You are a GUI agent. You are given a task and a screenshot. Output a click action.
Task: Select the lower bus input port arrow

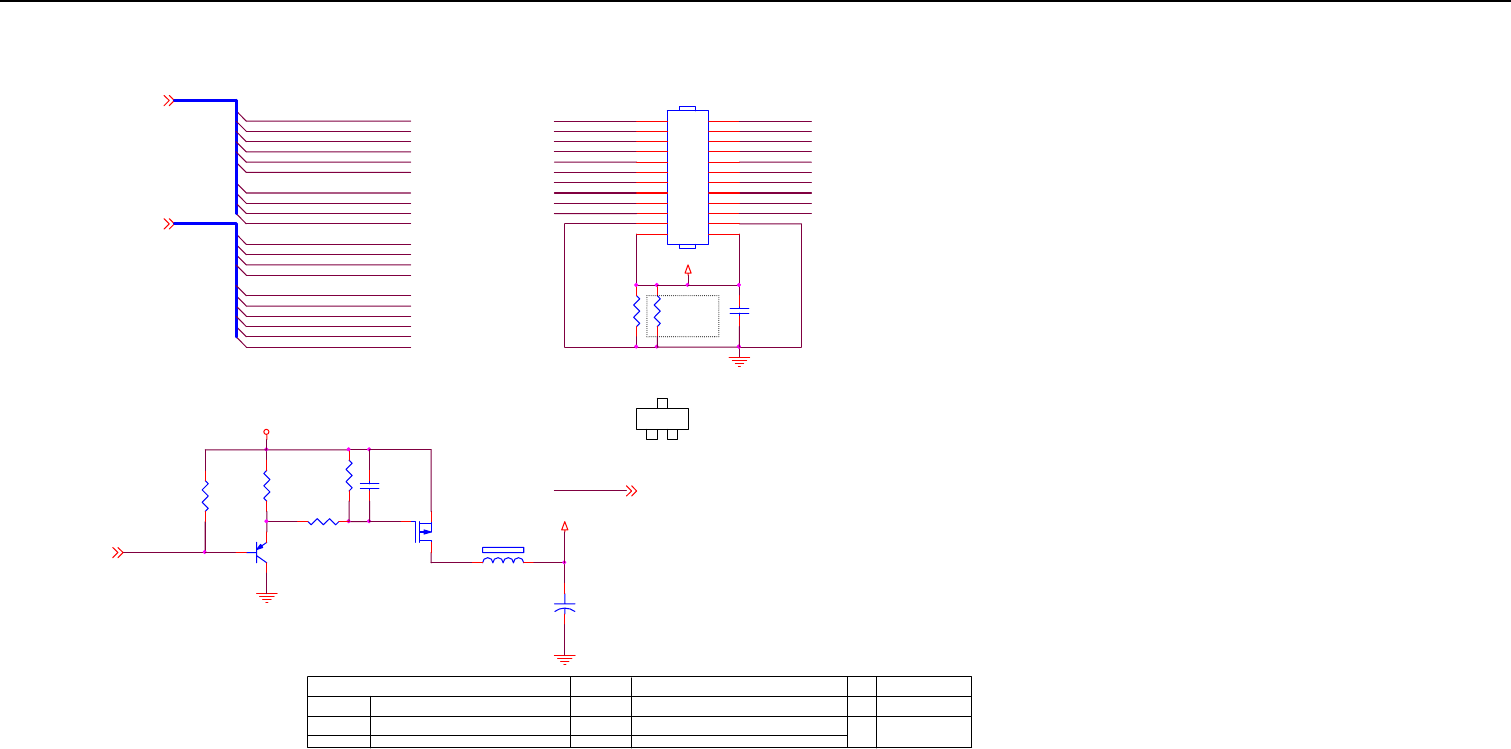tap(169, 223)
